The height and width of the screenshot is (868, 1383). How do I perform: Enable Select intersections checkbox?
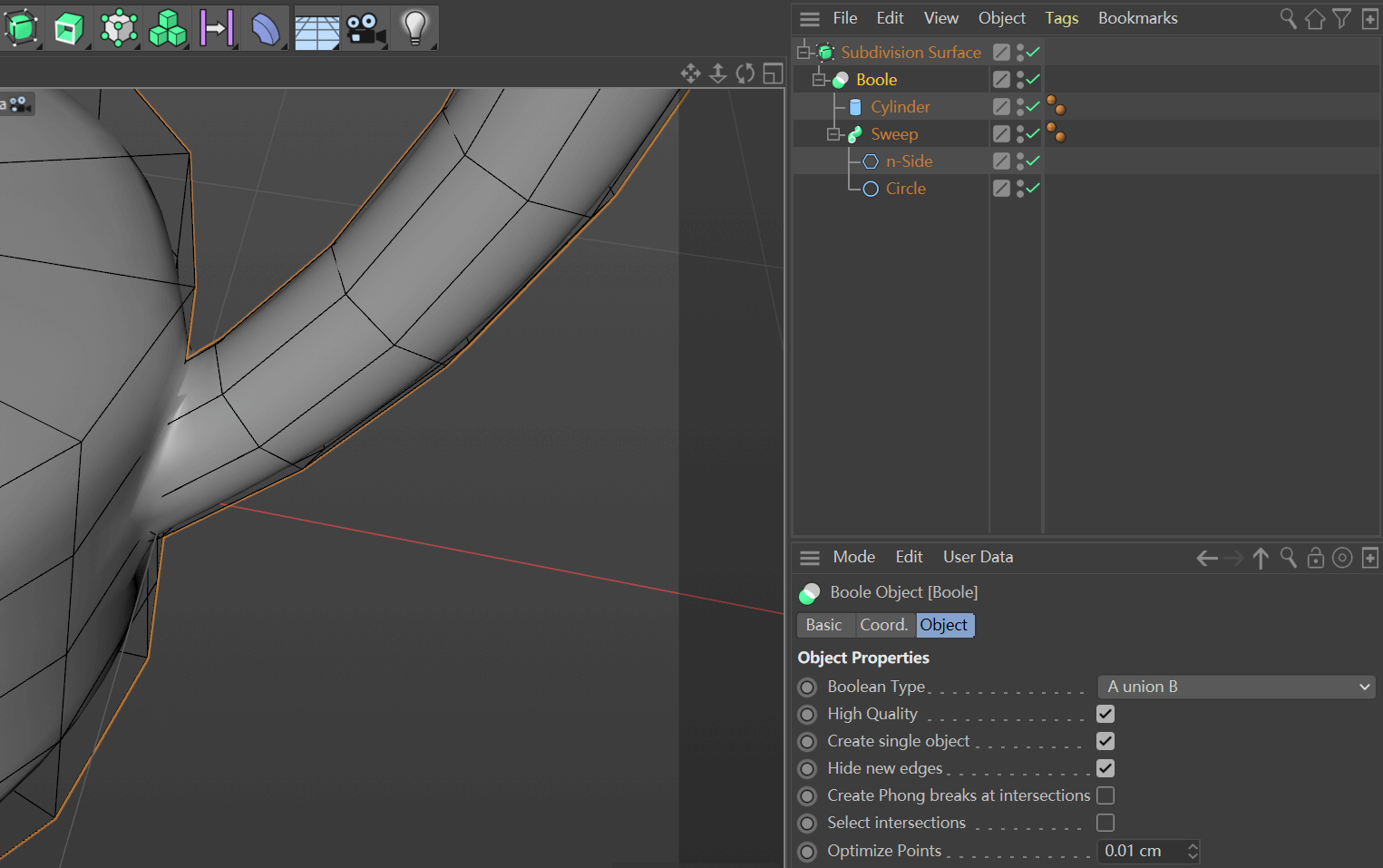1105,823
